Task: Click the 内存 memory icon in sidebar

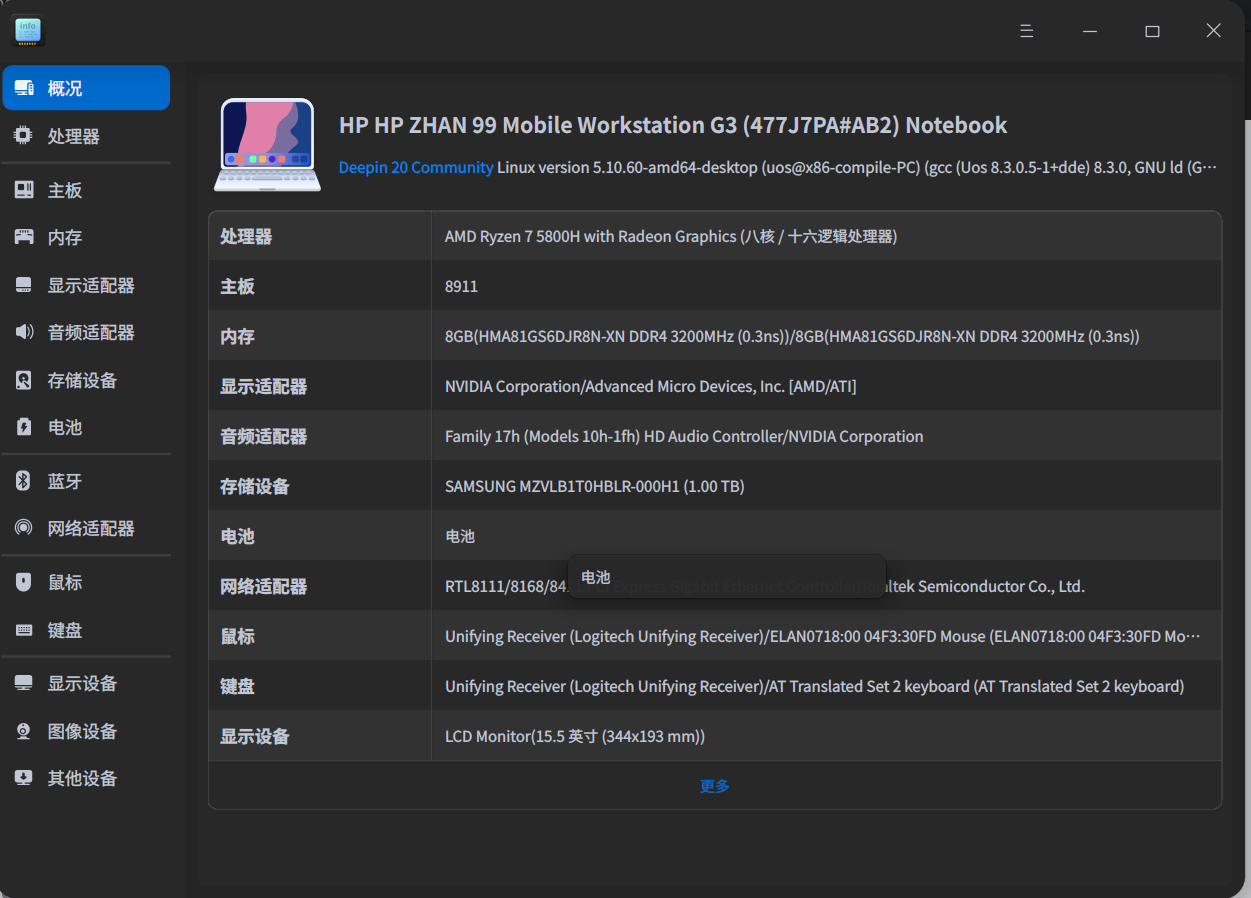Action: (24, 237)
